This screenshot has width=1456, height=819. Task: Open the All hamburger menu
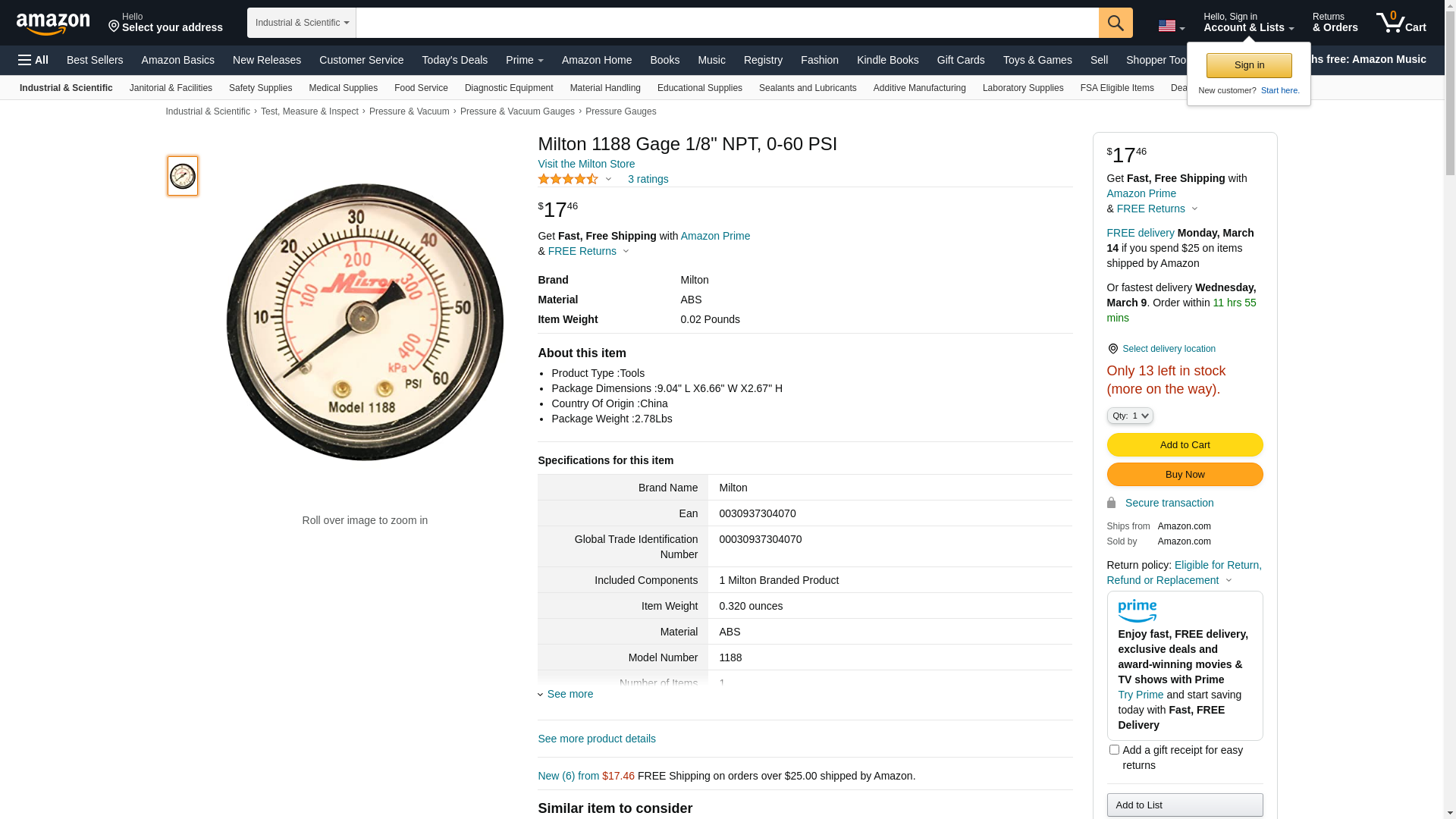[x=33, y=60]
